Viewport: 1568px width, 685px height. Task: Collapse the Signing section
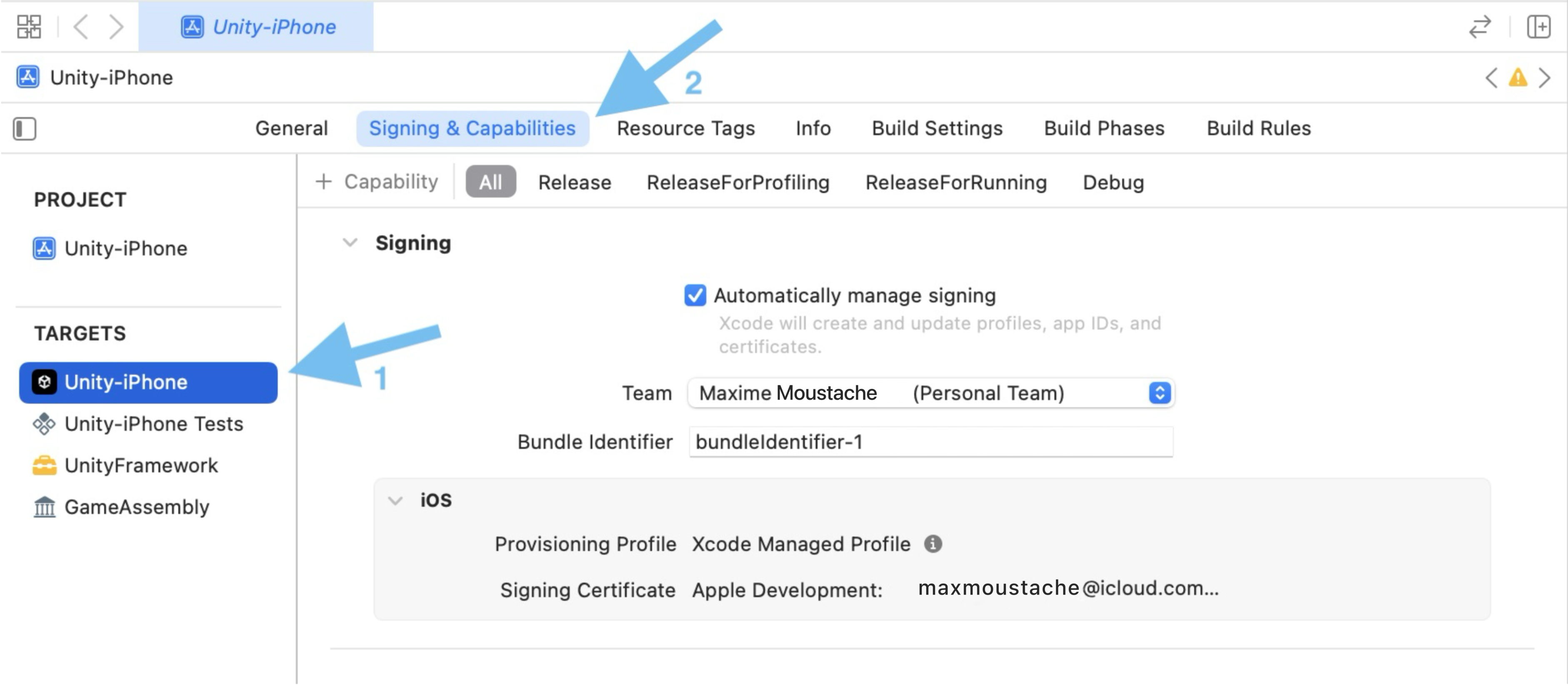(350, 242)
